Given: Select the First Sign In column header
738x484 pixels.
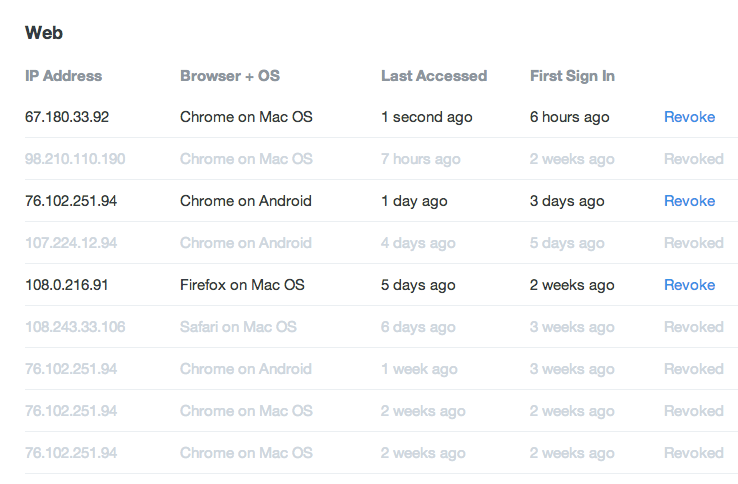Looking at the screenshot, I should point(572,76).
